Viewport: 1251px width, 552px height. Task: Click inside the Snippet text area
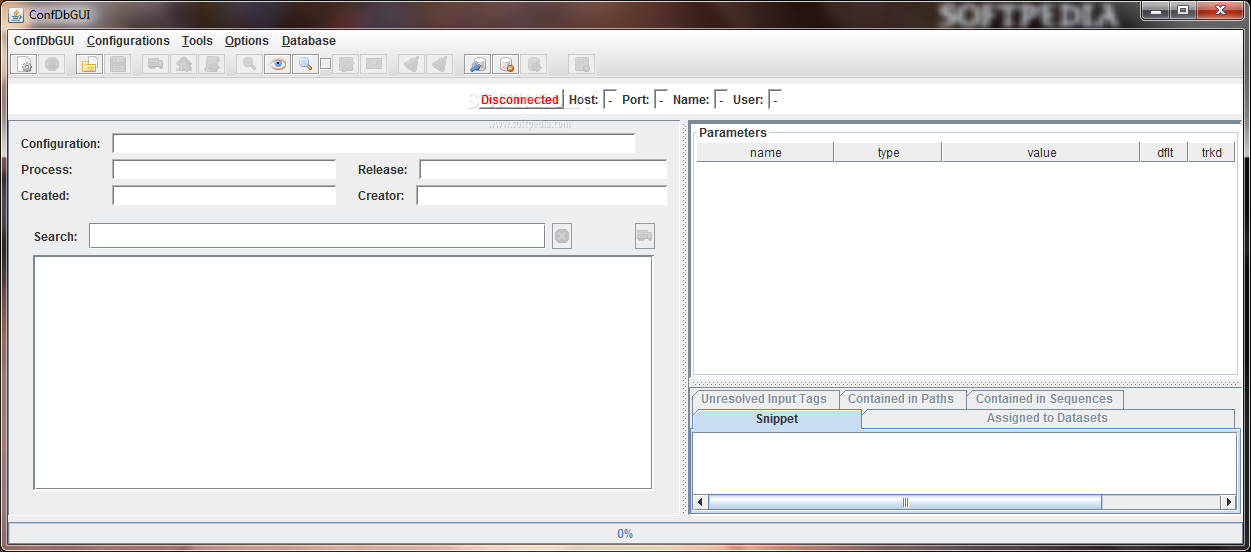(x=965, y=463)
